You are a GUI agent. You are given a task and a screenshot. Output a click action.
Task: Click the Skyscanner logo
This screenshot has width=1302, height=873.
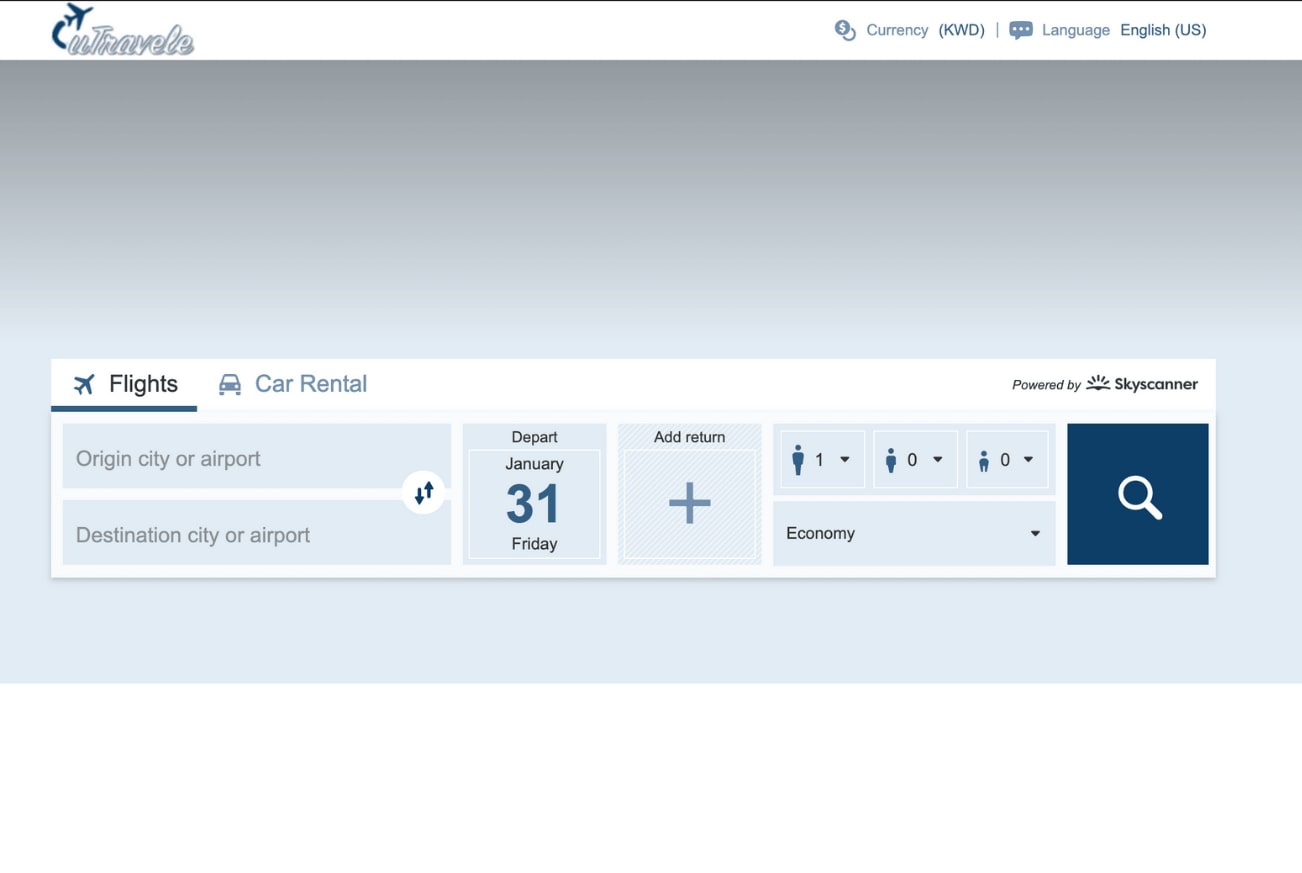tap(1142, 384)
